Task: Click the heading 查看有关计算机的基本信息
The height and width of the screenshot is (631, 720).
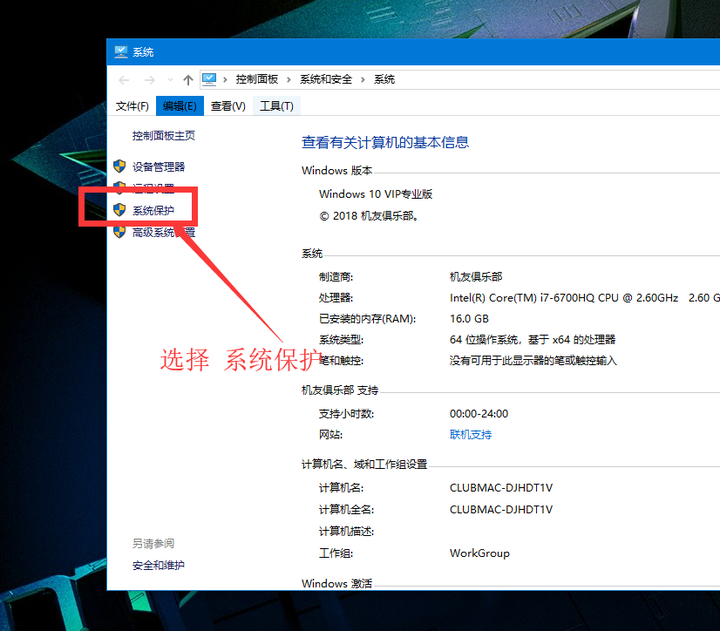Action: (x=385, y=142)
